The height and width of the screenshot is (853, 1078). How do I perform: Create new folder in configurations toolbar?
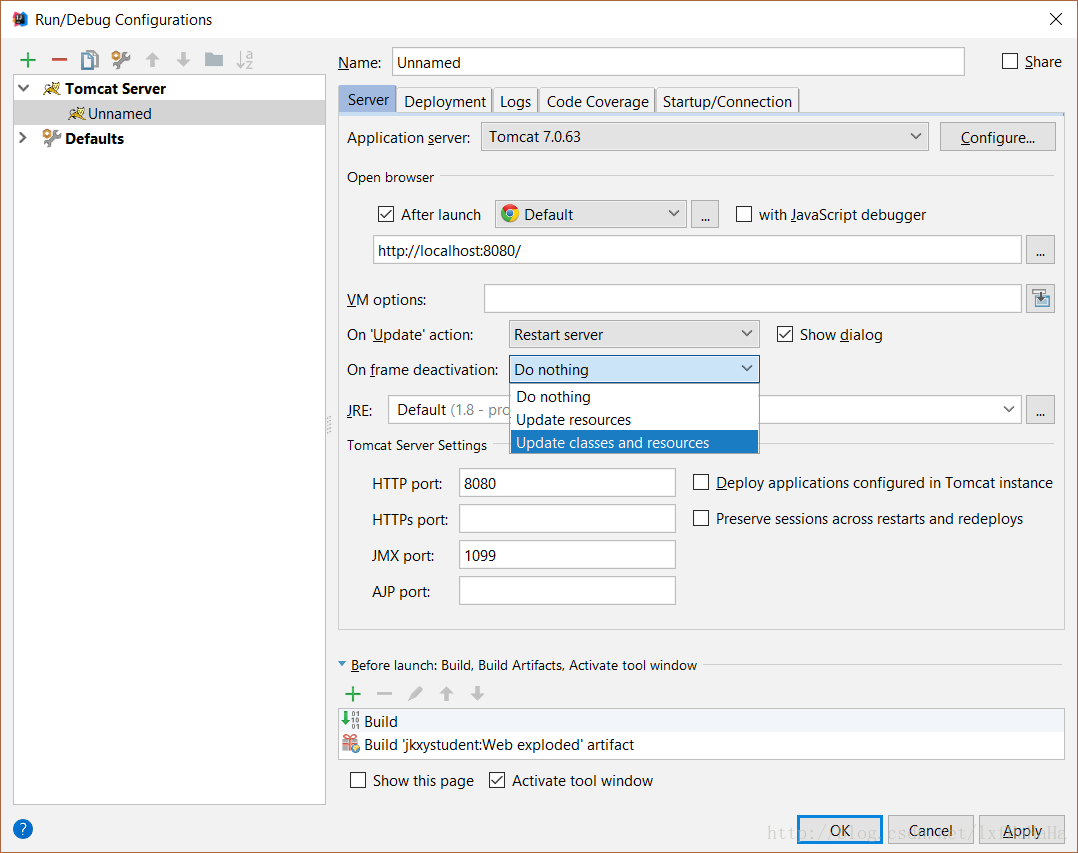(x=214, y=60)
